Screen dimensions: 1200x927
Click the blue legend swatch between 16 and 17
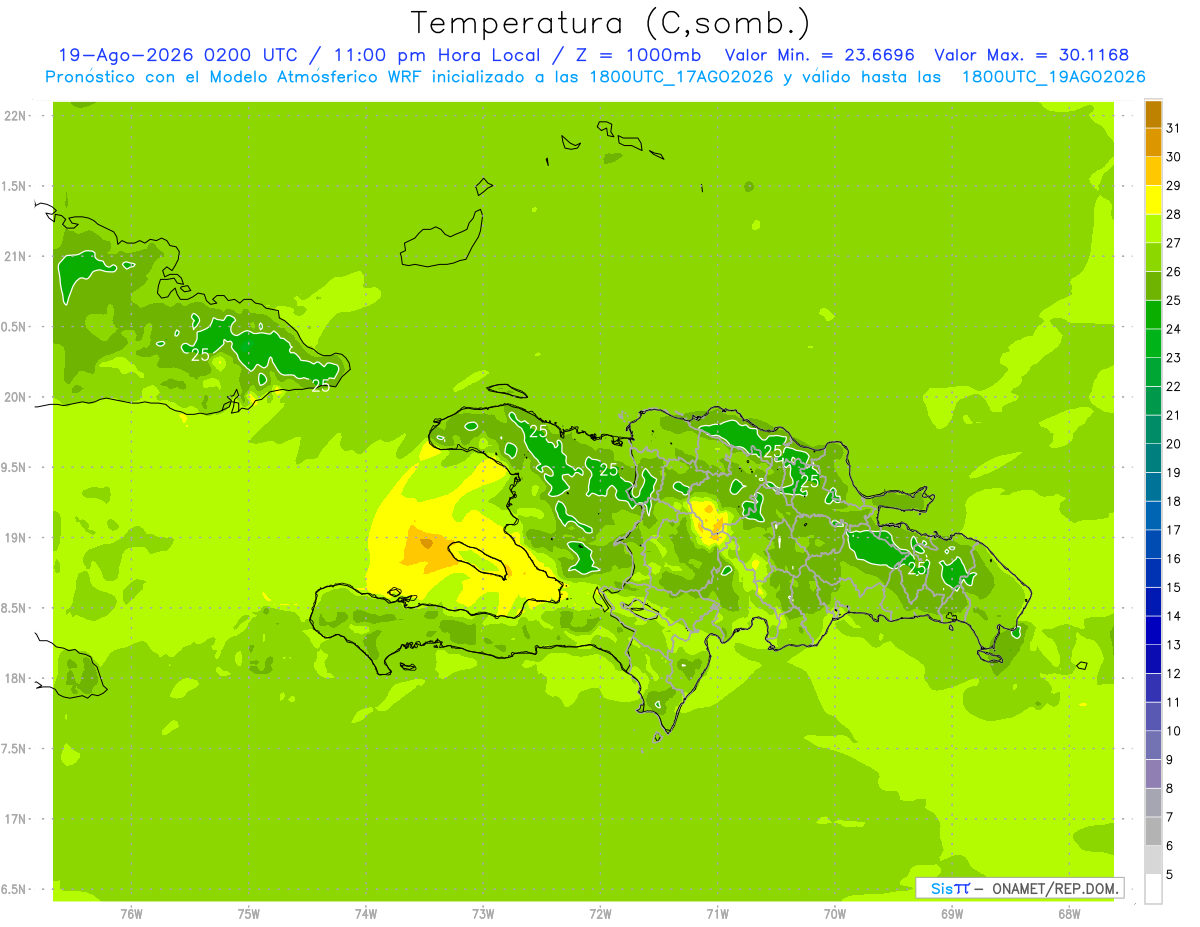tap(1153, 545)
